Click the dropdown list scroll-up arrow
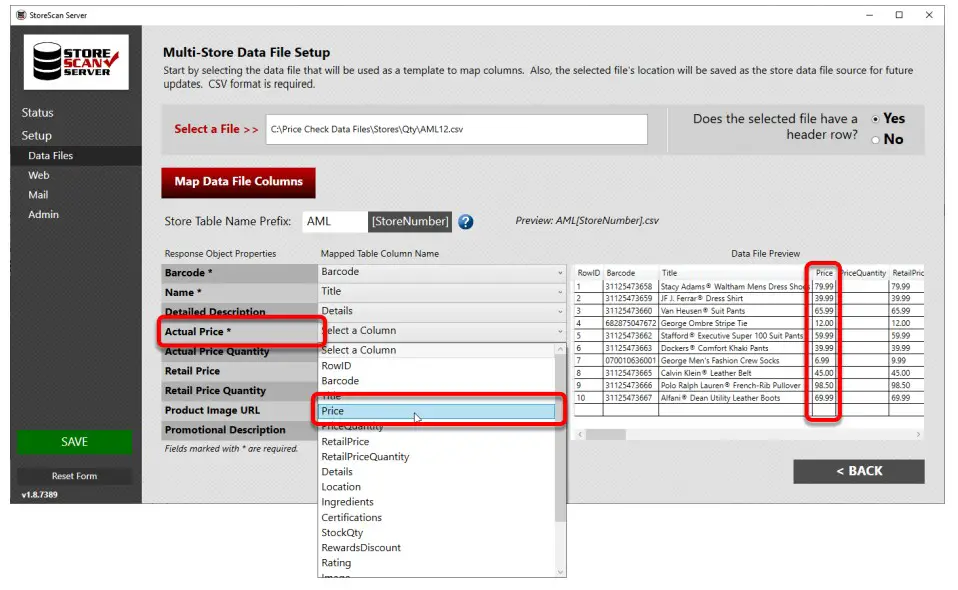Screen dimensions: 958x590 click(x=560, y=349)
